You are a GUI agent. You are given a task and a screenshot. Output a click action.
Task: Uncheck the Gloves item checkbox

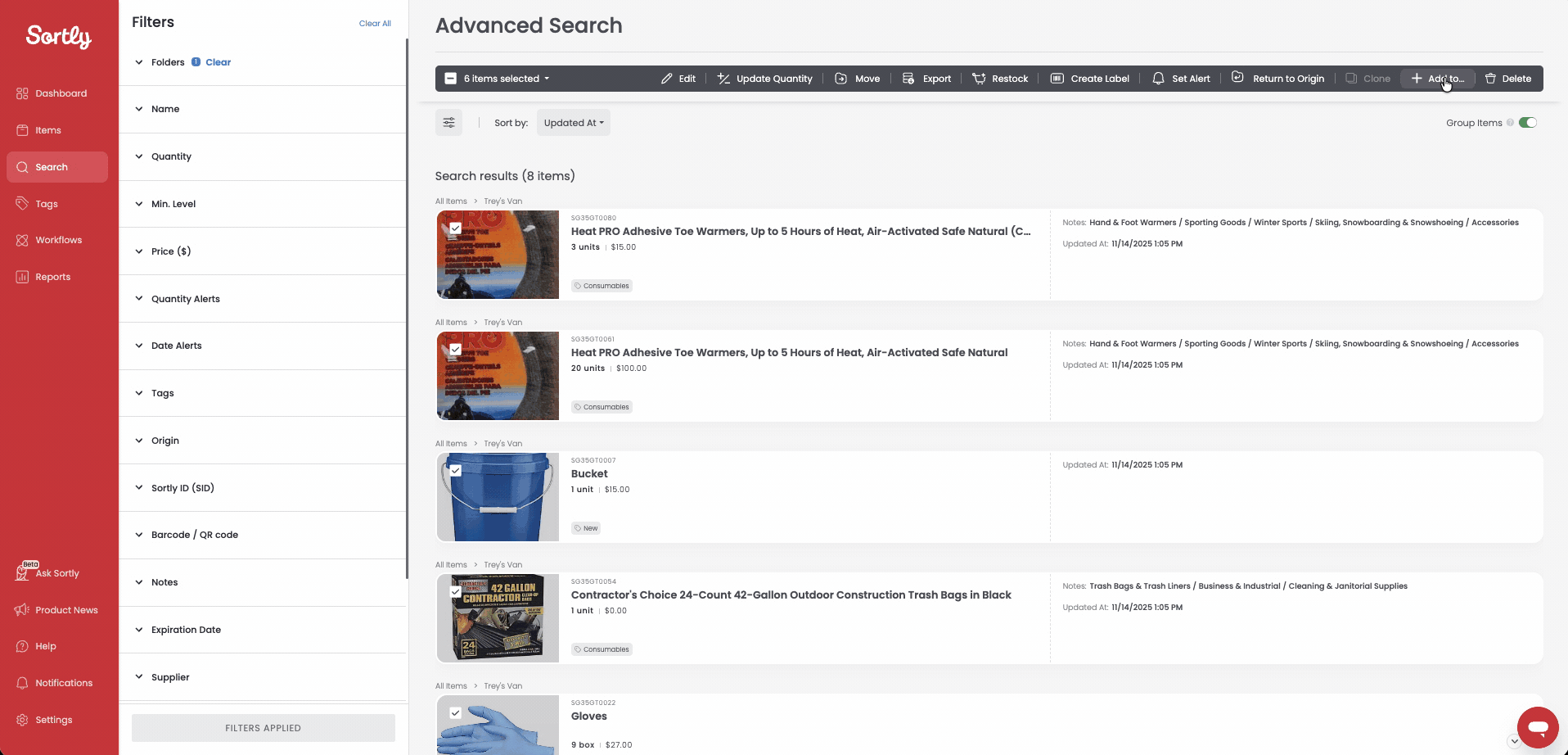pos(456,713)
